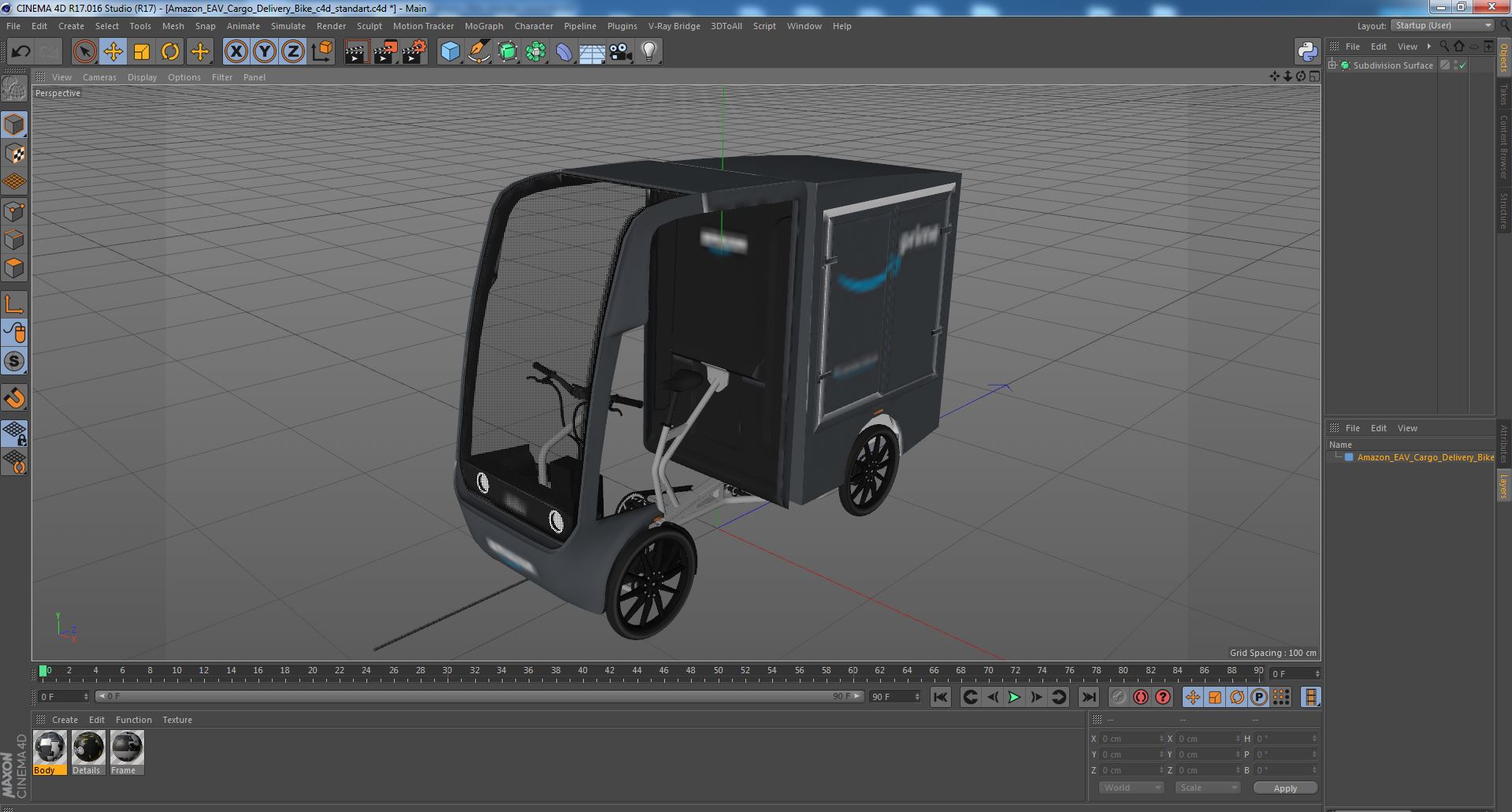Add a Subdivision Surface generator

tap(507, 52)
